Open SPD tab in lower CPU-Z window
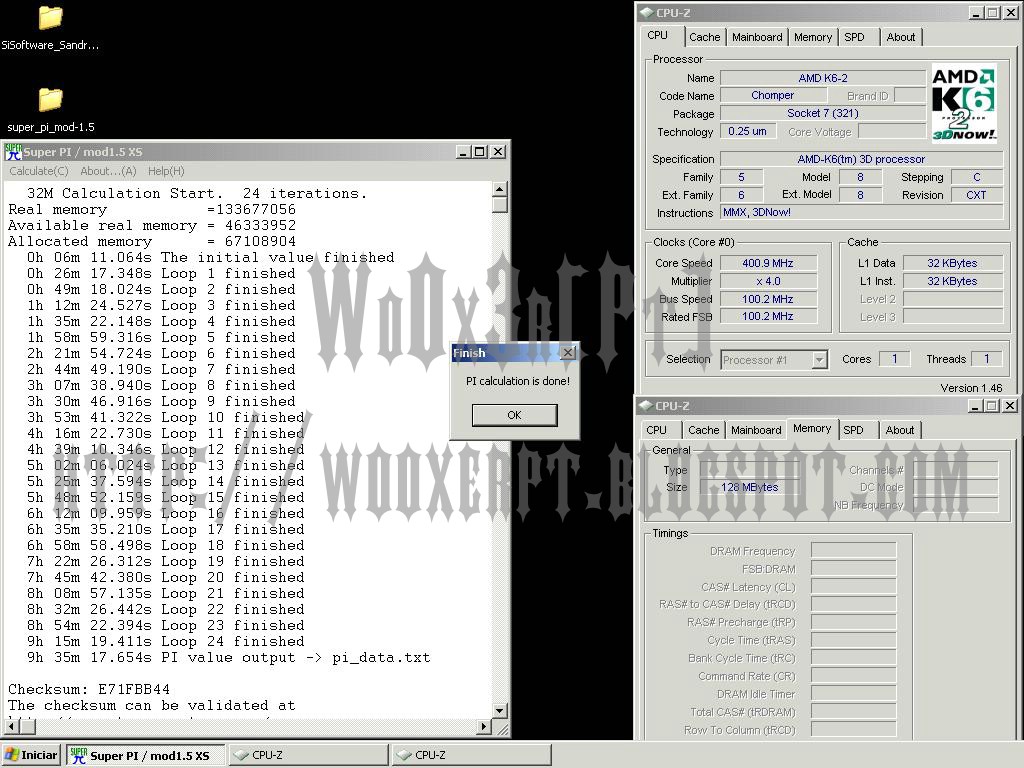1024x768 pixels. point(854,430)
